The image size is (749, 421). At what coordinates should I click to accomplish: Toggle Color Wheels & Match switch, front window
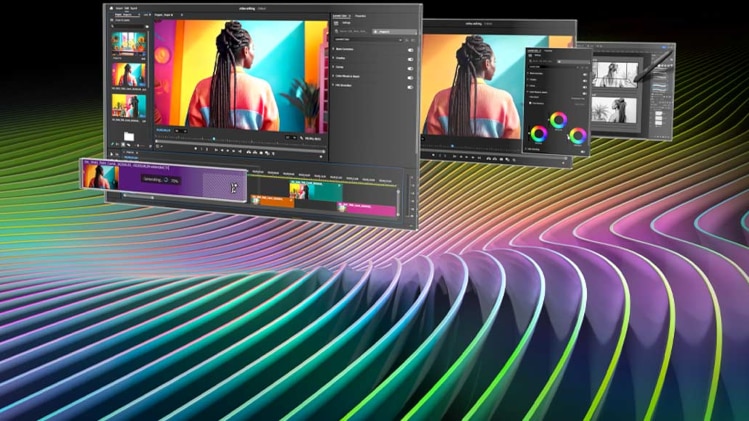[410, 77]
